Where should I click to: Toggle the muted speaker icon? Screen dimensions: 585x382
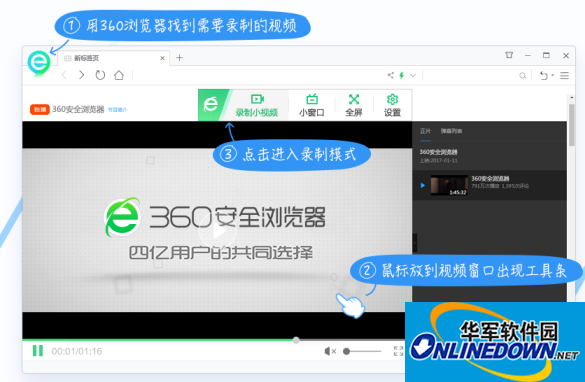point(330,351)
